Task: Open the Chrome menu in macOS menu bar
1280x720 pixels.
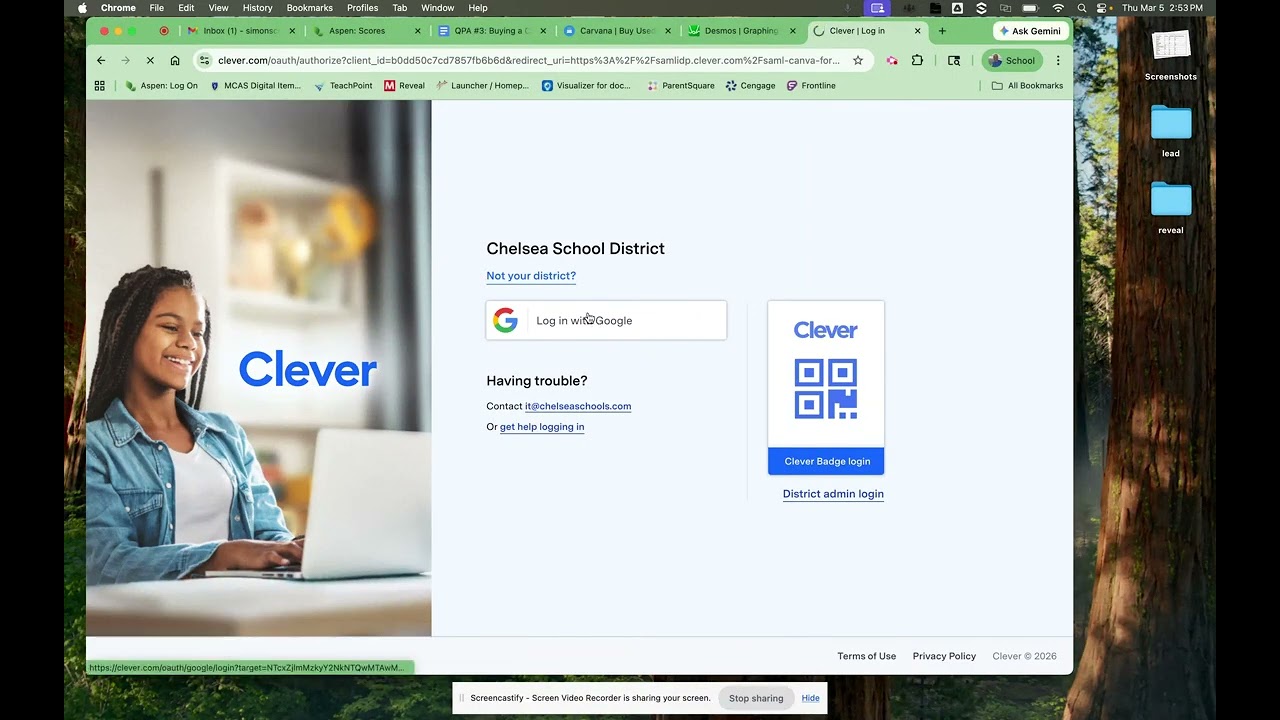Action: tap(118, 8)
